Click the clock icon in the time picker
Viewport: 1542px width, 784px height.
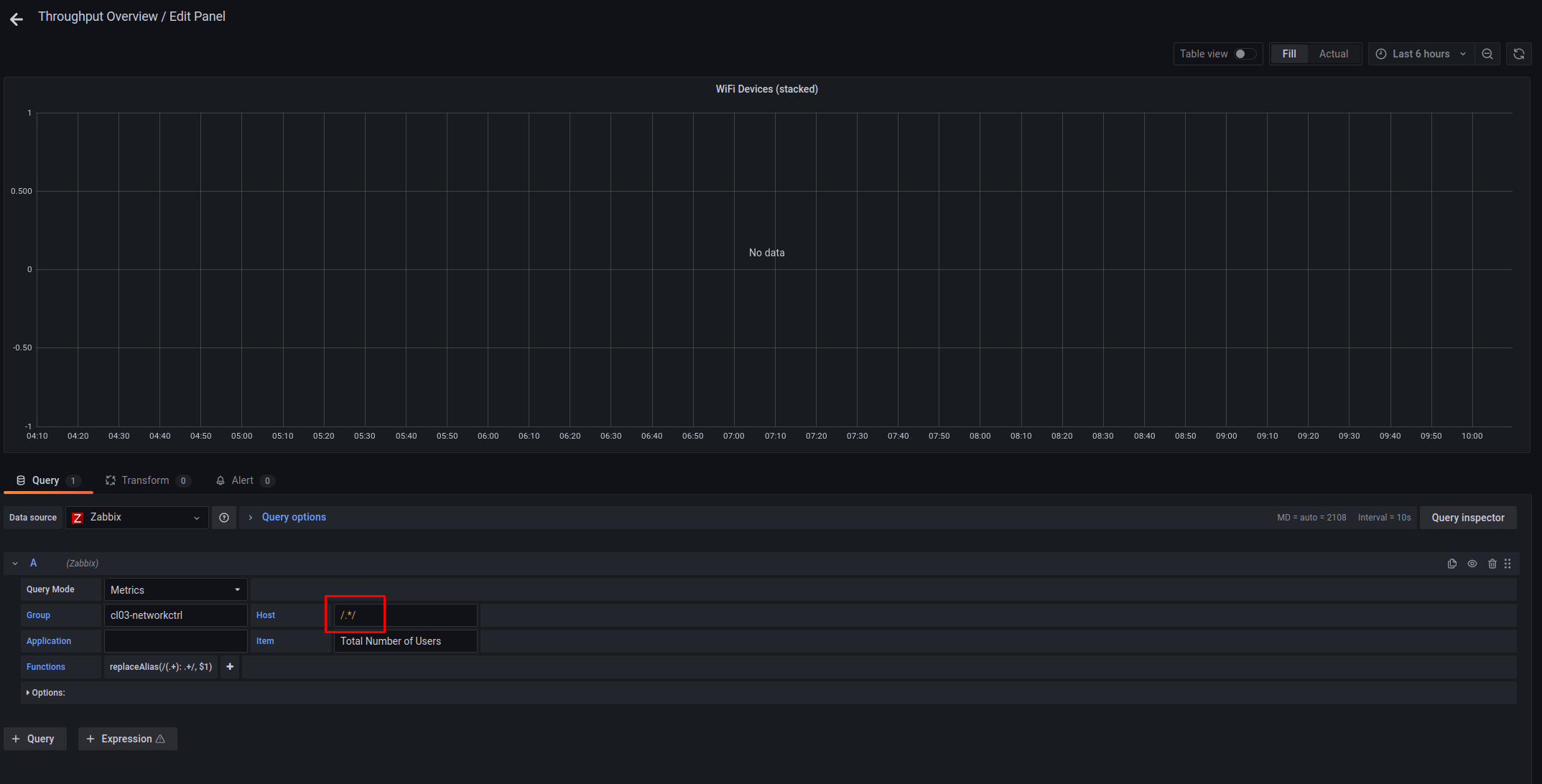coord(1380,53)
